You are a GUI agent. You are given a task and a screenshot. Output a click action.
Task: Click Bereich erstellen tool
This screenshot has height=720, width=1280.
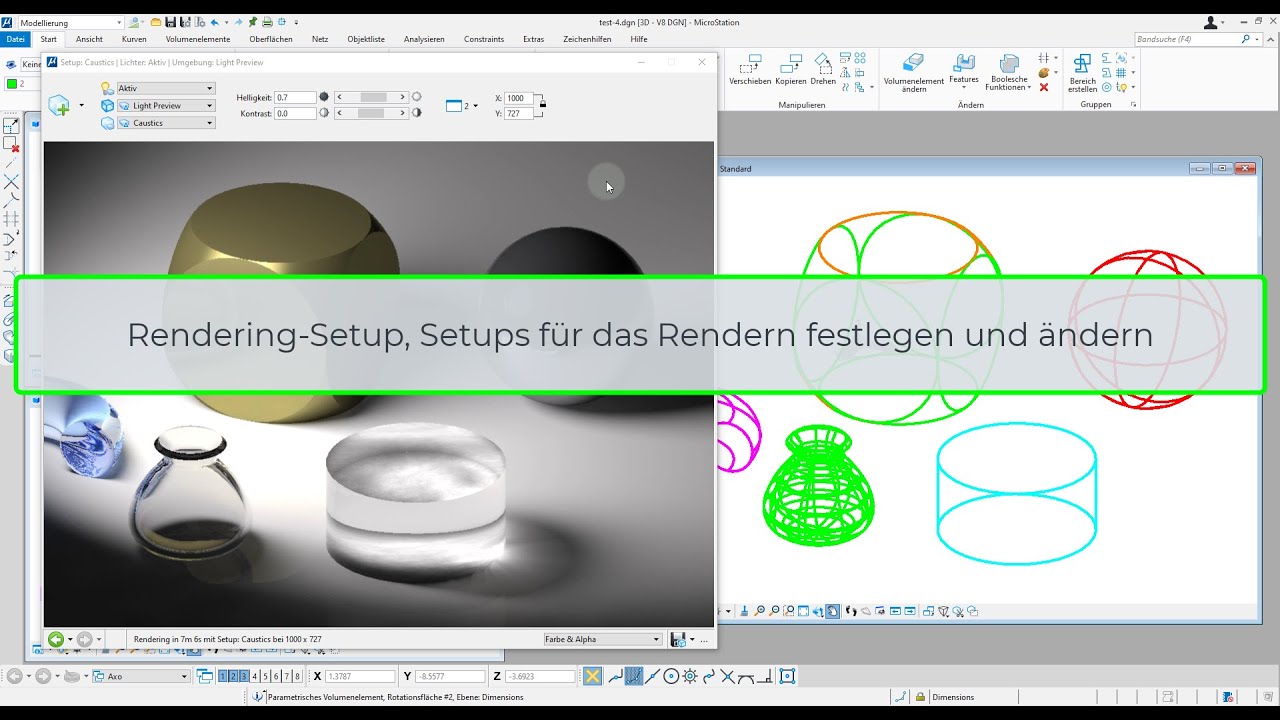[x=1082, y=74]
